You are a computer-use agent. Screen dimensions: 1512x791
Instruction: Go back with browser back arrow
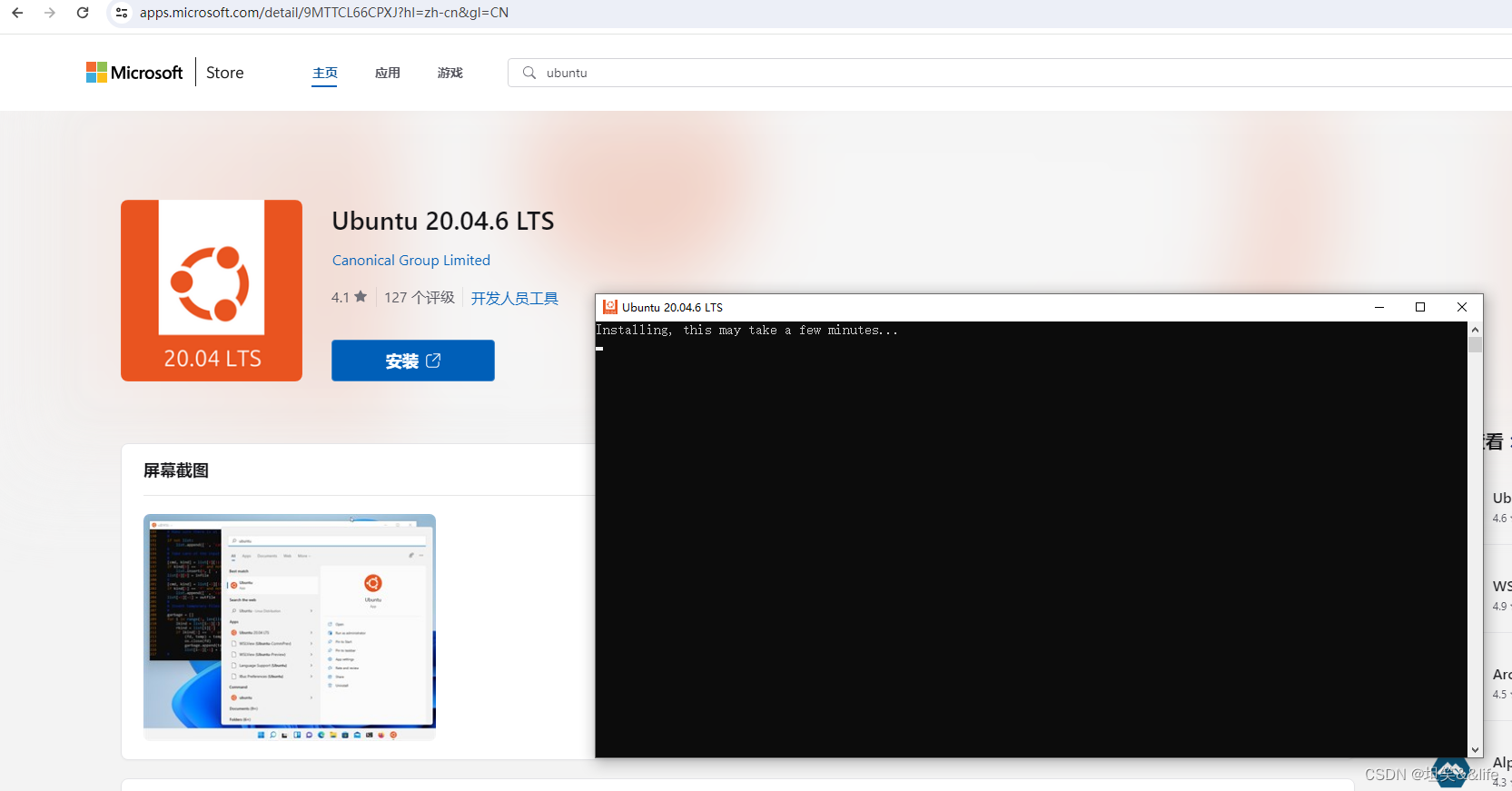(17, 13)
